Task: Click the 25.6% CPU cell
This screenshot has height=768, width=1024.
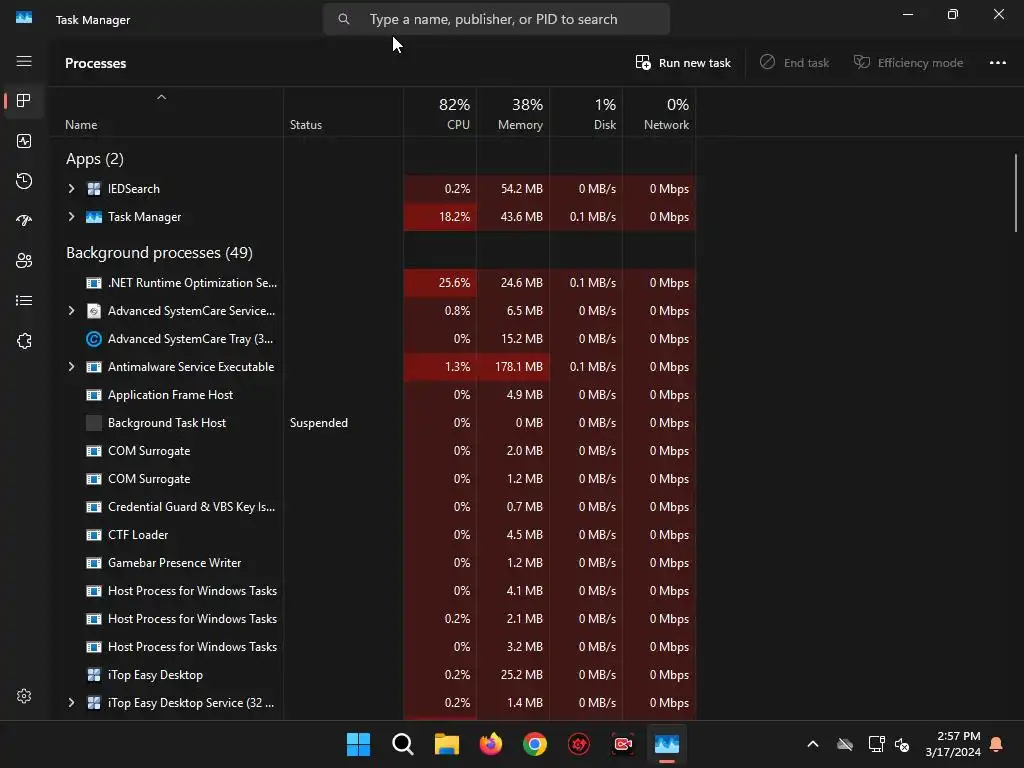Action: (440, 283)
